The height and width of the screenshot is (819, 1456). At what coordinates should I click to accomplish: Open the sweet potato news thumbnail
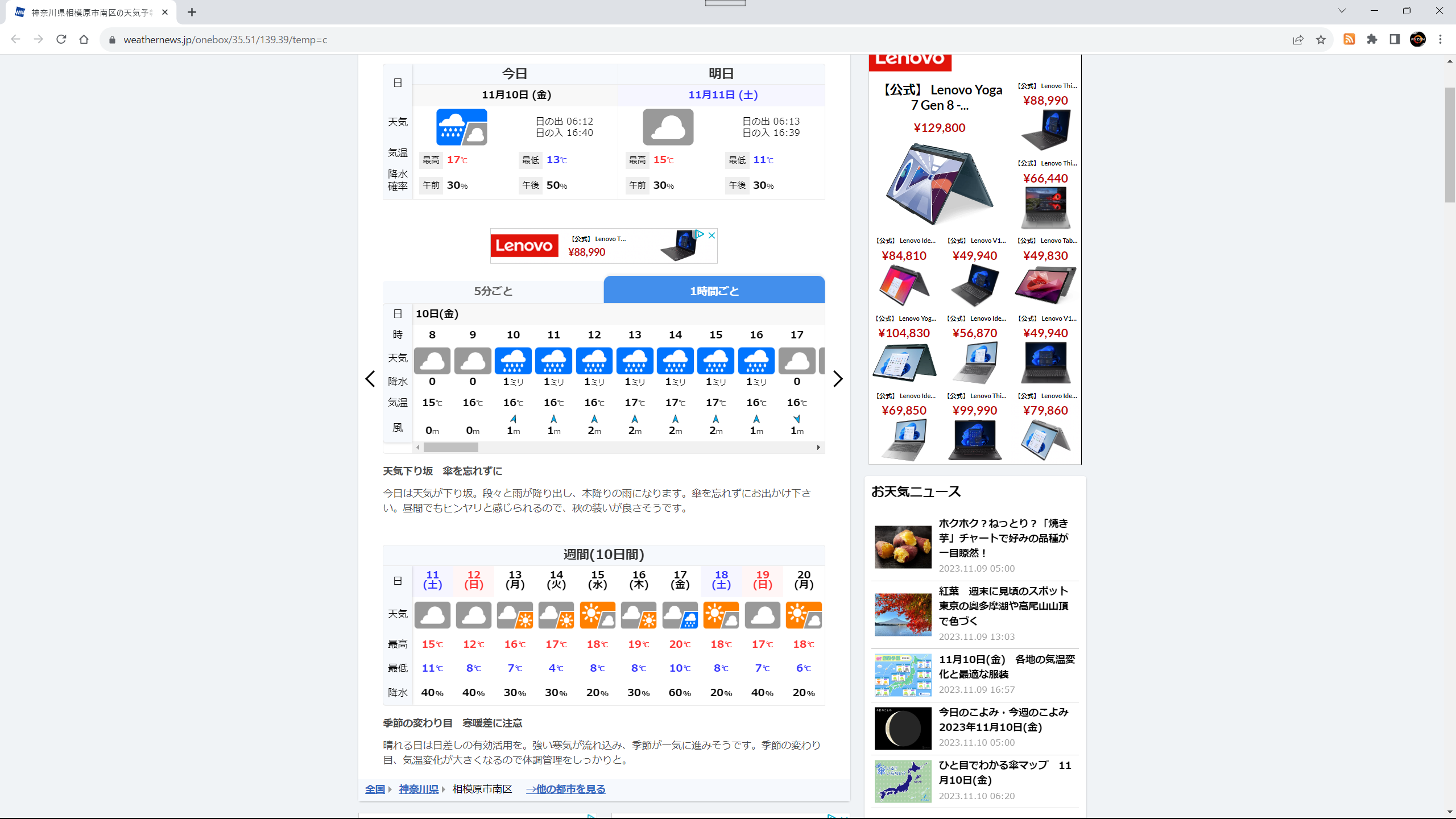903,547
